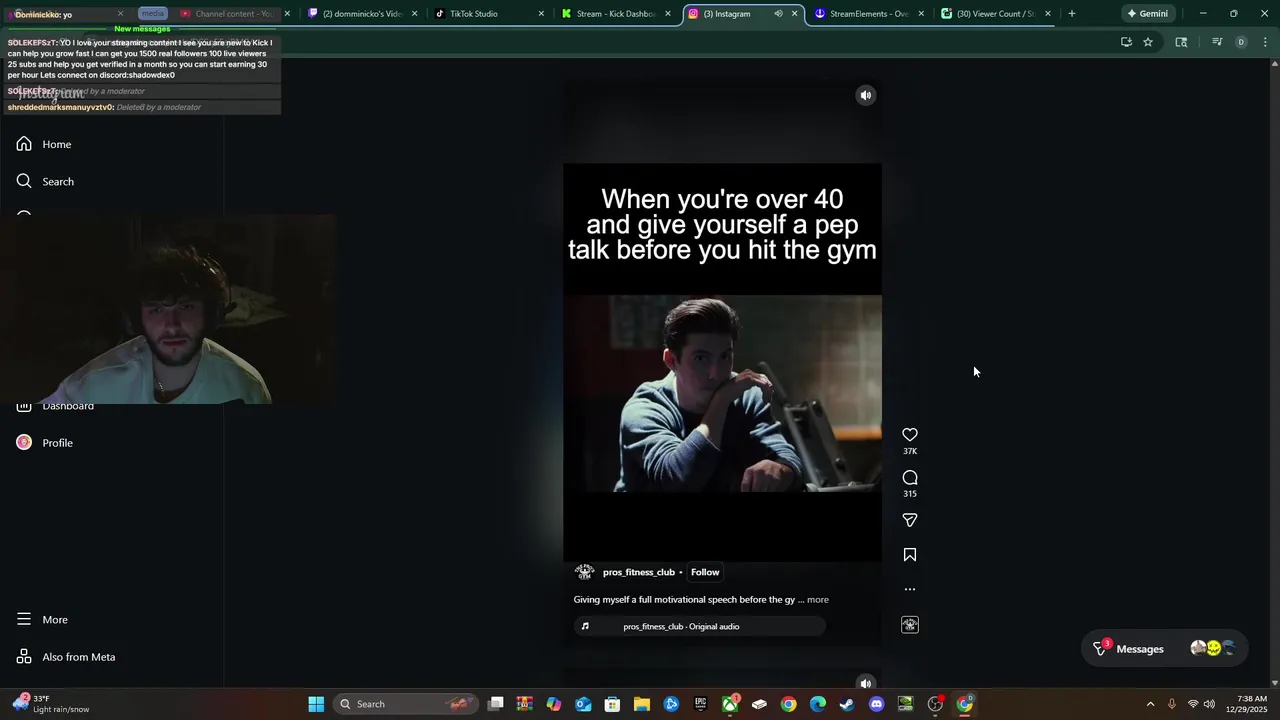Screen dimensions: 1280x720
Task: Switch to the domminicko's Video Twitch tab
Action: pyautogui.click(x=360, y=14)
